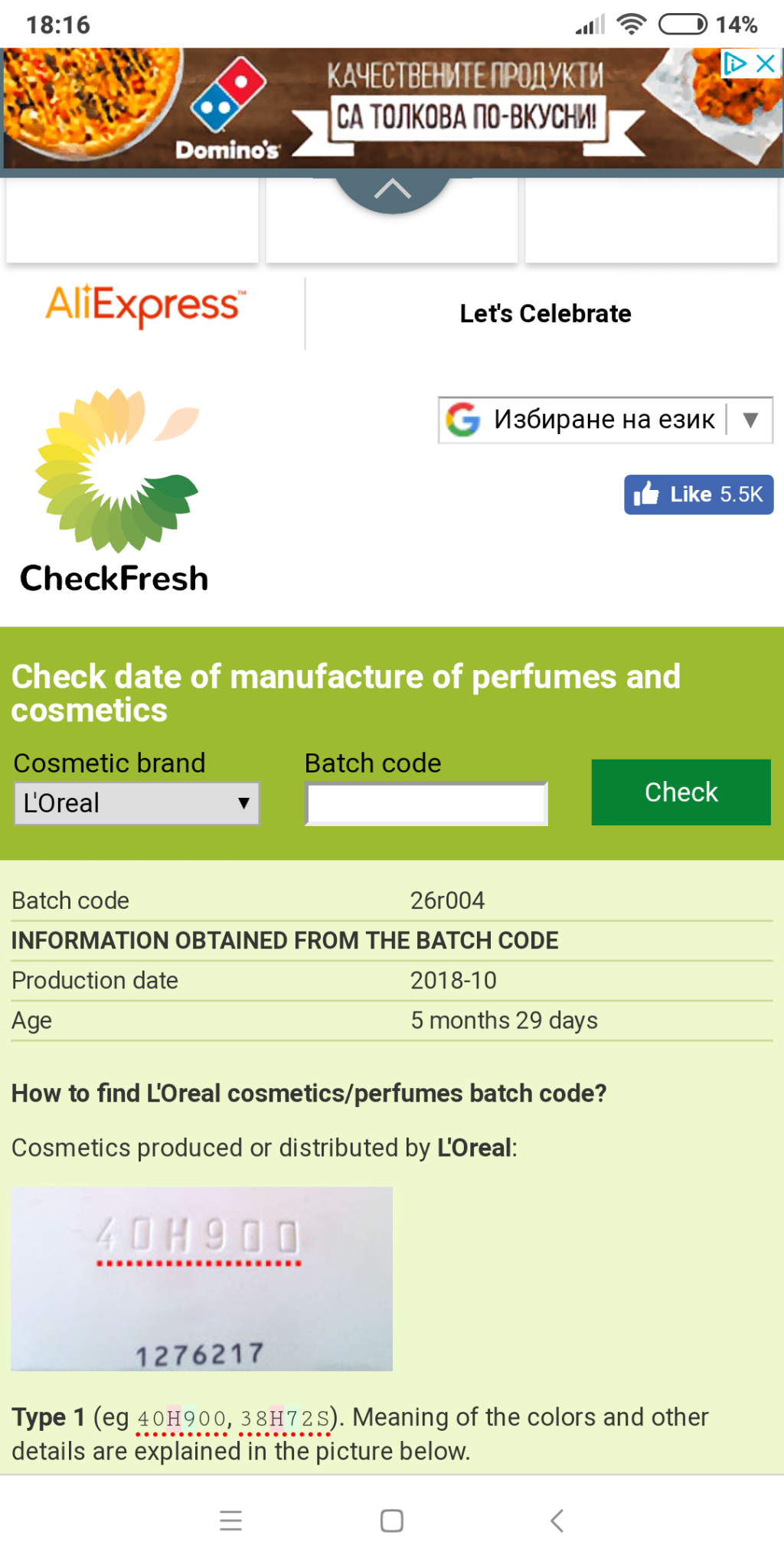
Task: Open the AdChoices info icon
Action: [735, 64]
